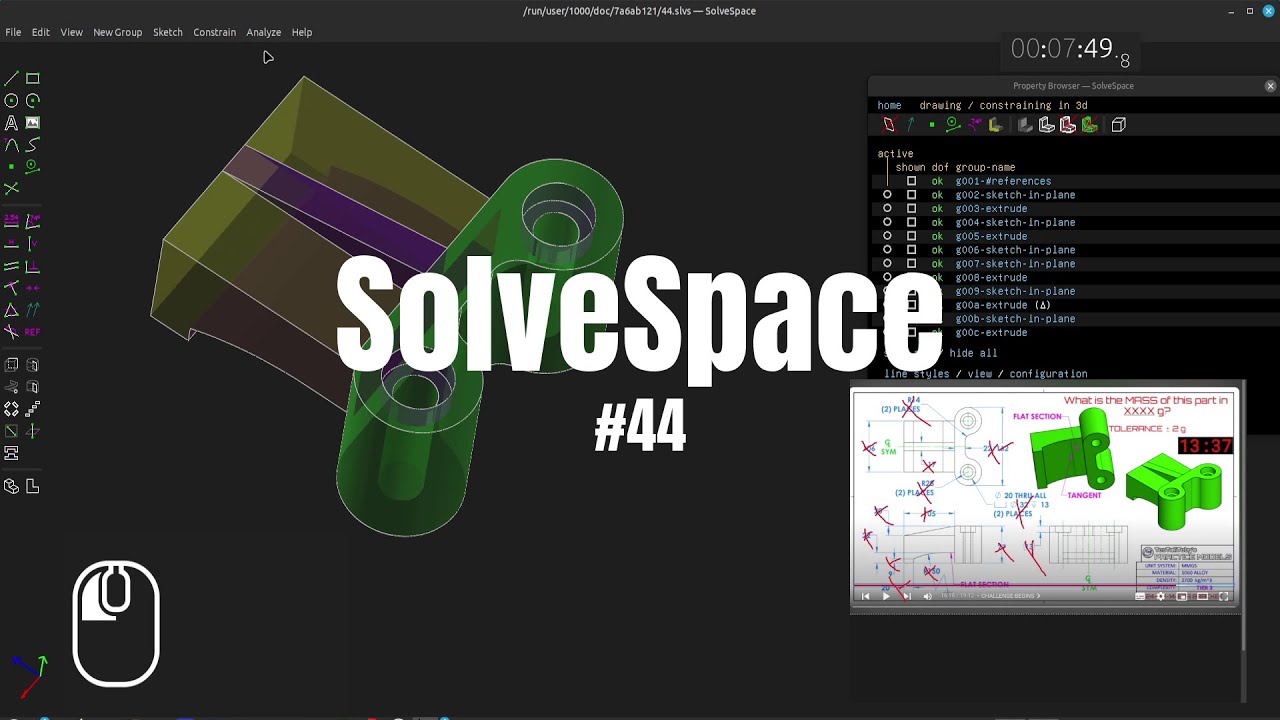Open the Edit menu

pos(40,32)
